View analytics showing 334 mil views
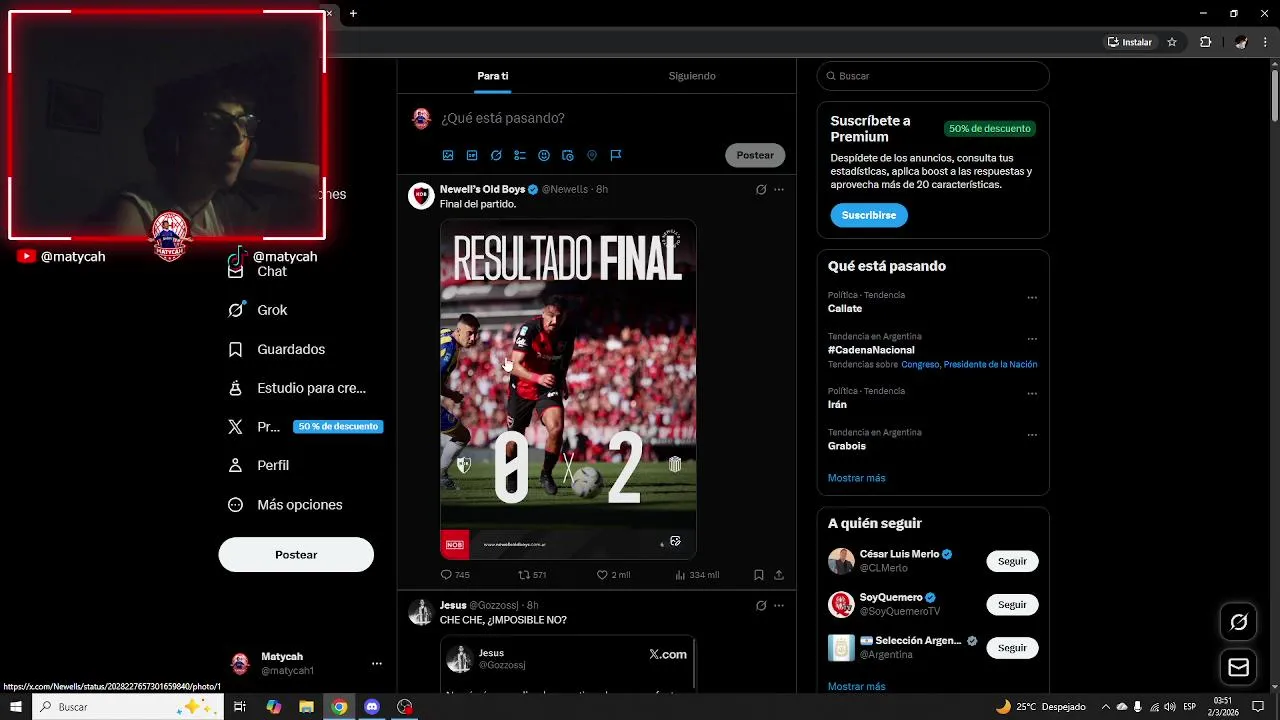Screen dimensions: 1280x720 [697, 575]
